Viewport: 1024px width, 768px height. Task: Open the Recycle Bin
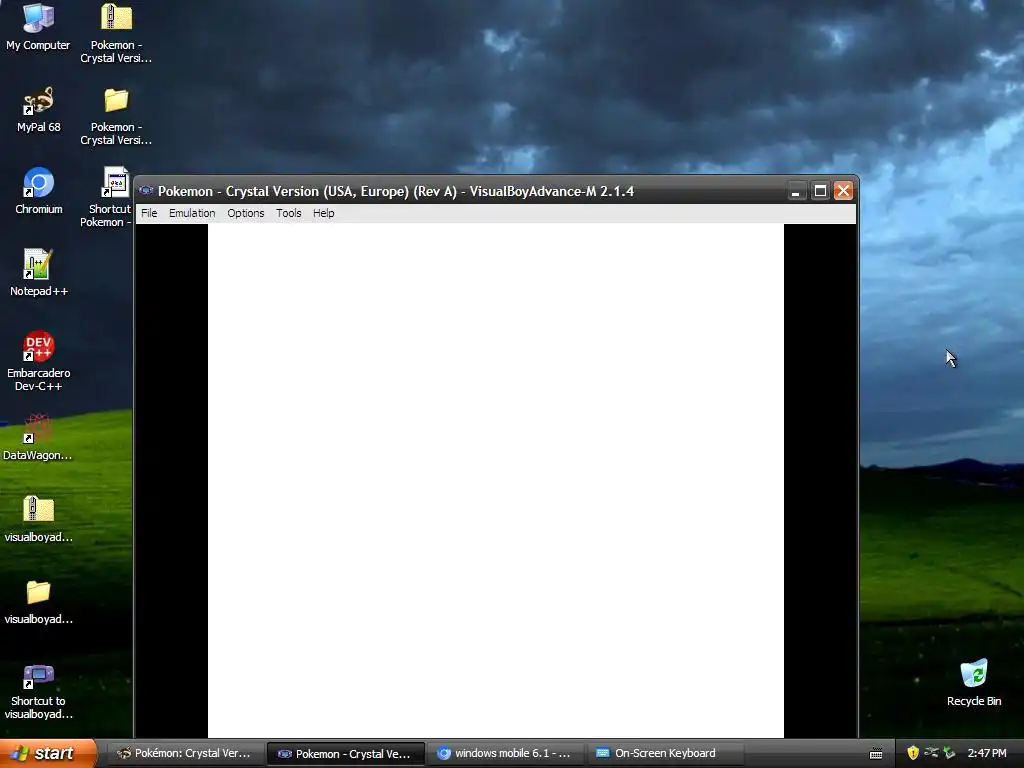(974, 683)
